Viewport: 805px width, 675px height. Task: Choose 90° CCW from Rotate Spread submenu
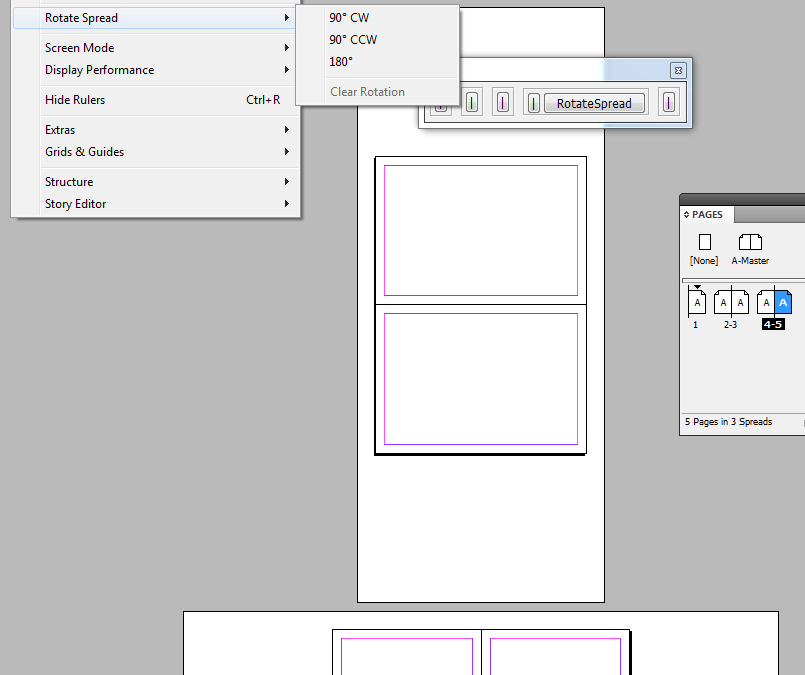coord(353,40)
